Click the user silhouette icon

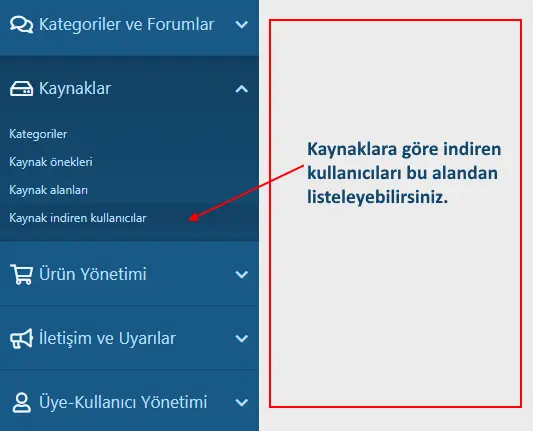[x=21, y=402]
